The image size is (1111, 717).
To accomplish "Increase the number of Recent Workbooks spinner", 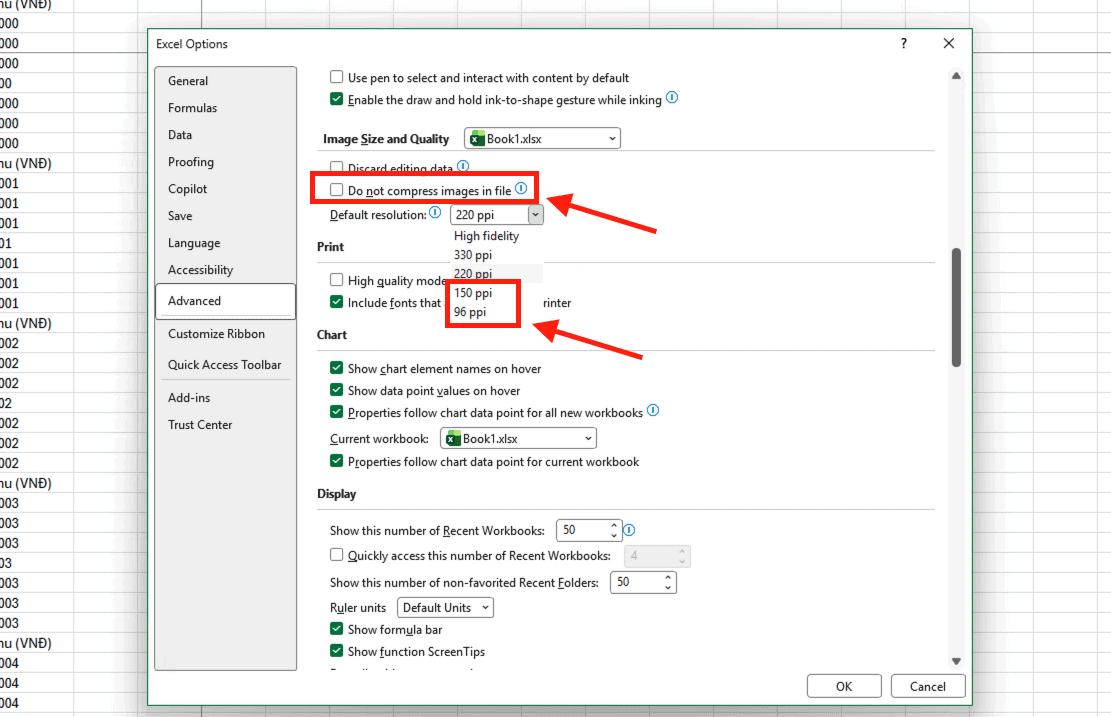I will coord(614,525).
